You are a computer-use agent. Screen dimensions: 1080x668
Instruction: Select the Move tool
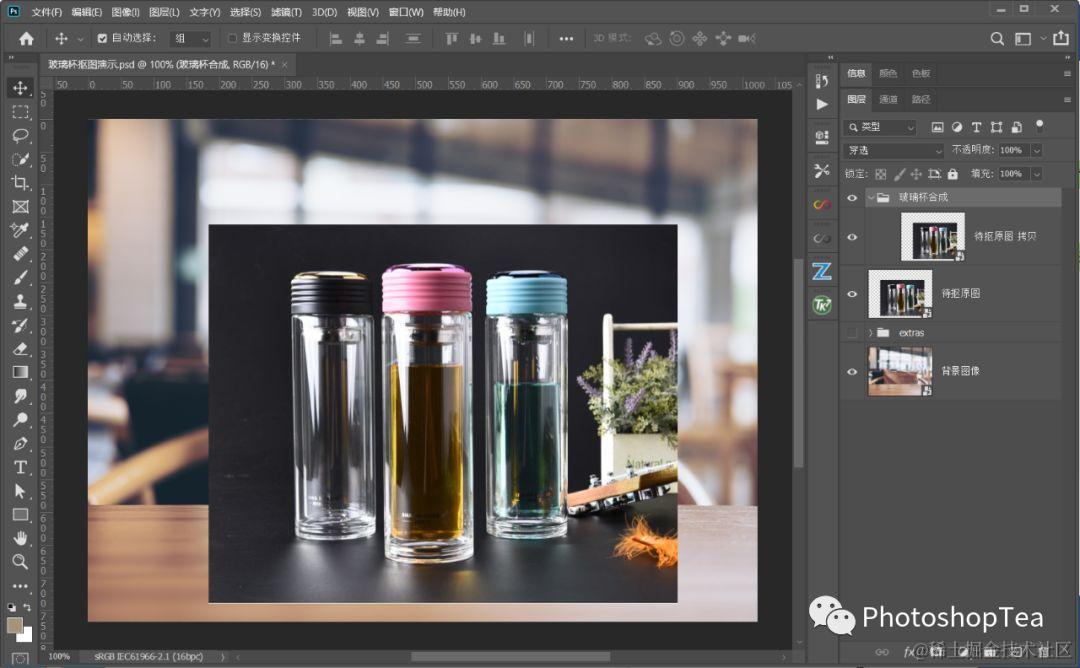[x=20, y=88]
